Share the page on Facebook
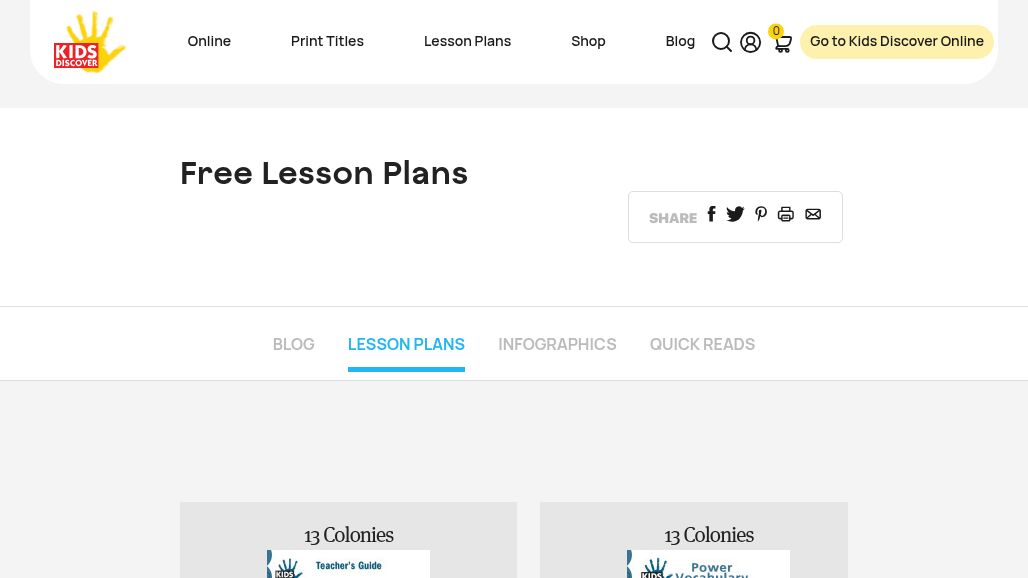Screen dimensions: 1028x578 (x=711, y=214)
